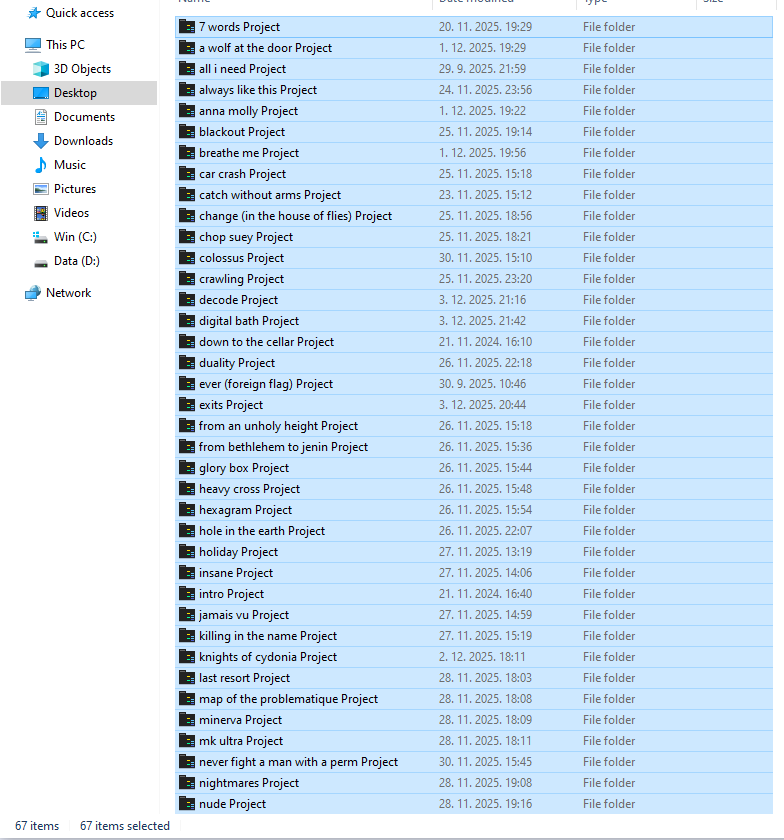784x840 pixels.
Task: Select 'a wolf at the door Project' name
Action: [x=265, y=48]
